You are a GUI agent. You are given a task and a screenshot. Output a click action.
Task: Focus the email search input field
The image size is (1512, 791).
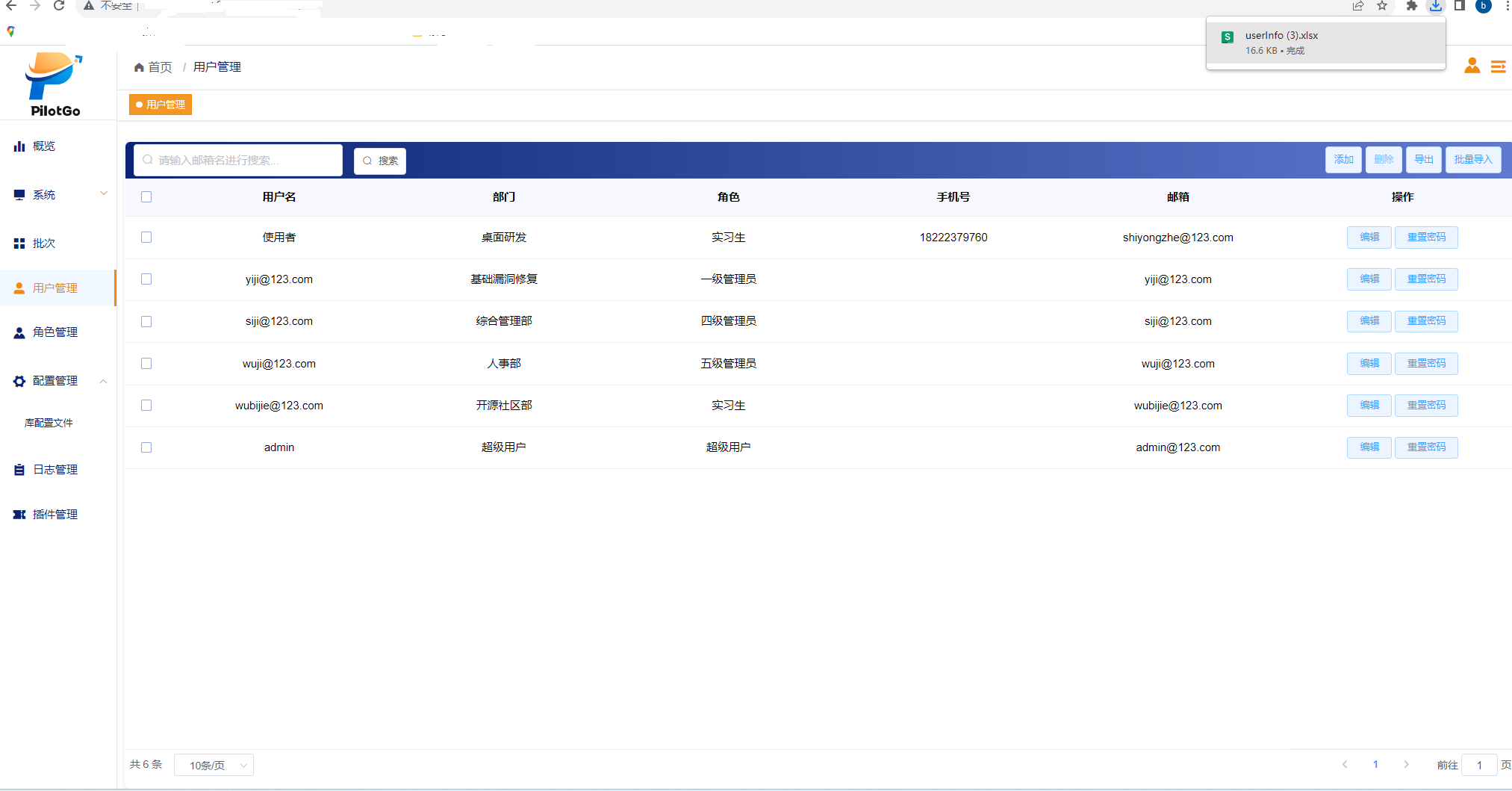239,161
